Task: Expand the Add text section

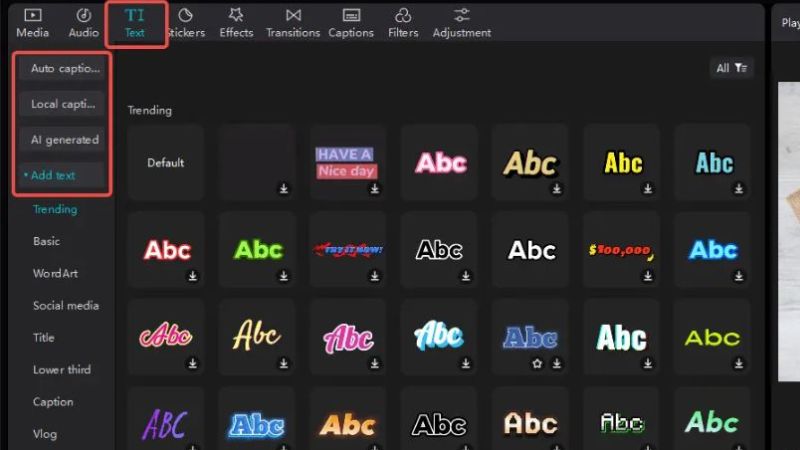Action: point(62,175)
